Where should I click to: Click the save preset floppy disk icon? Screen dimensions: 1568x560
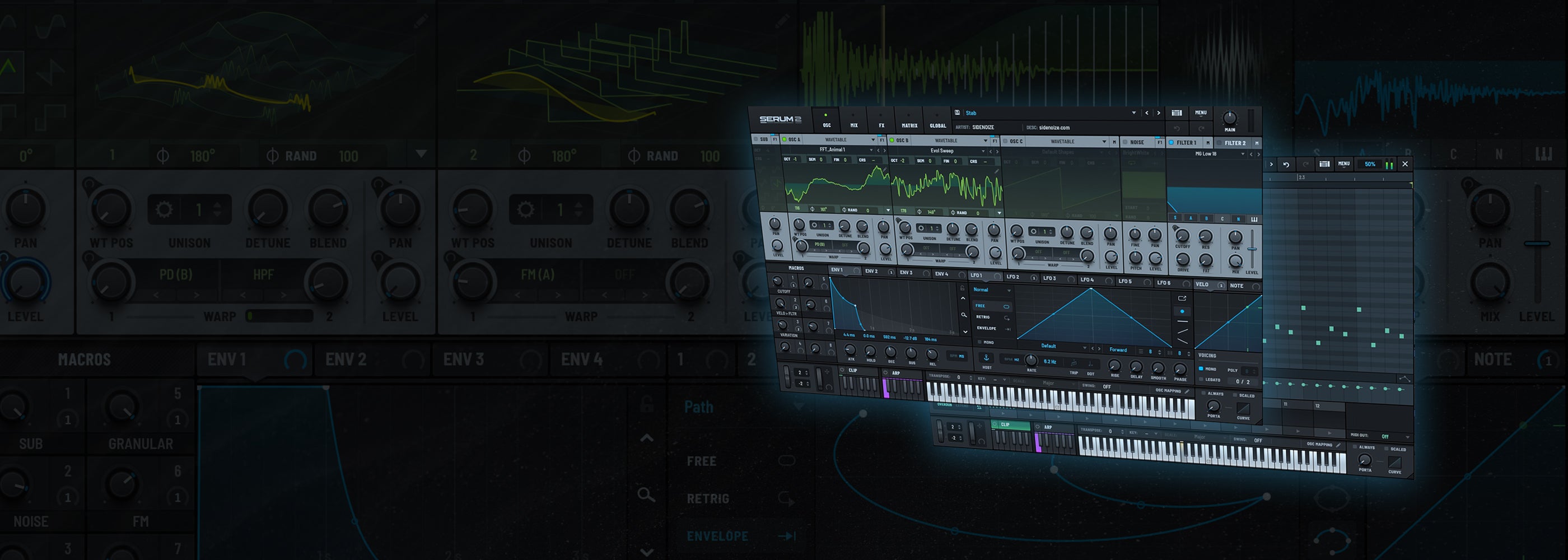coord(958,113)
